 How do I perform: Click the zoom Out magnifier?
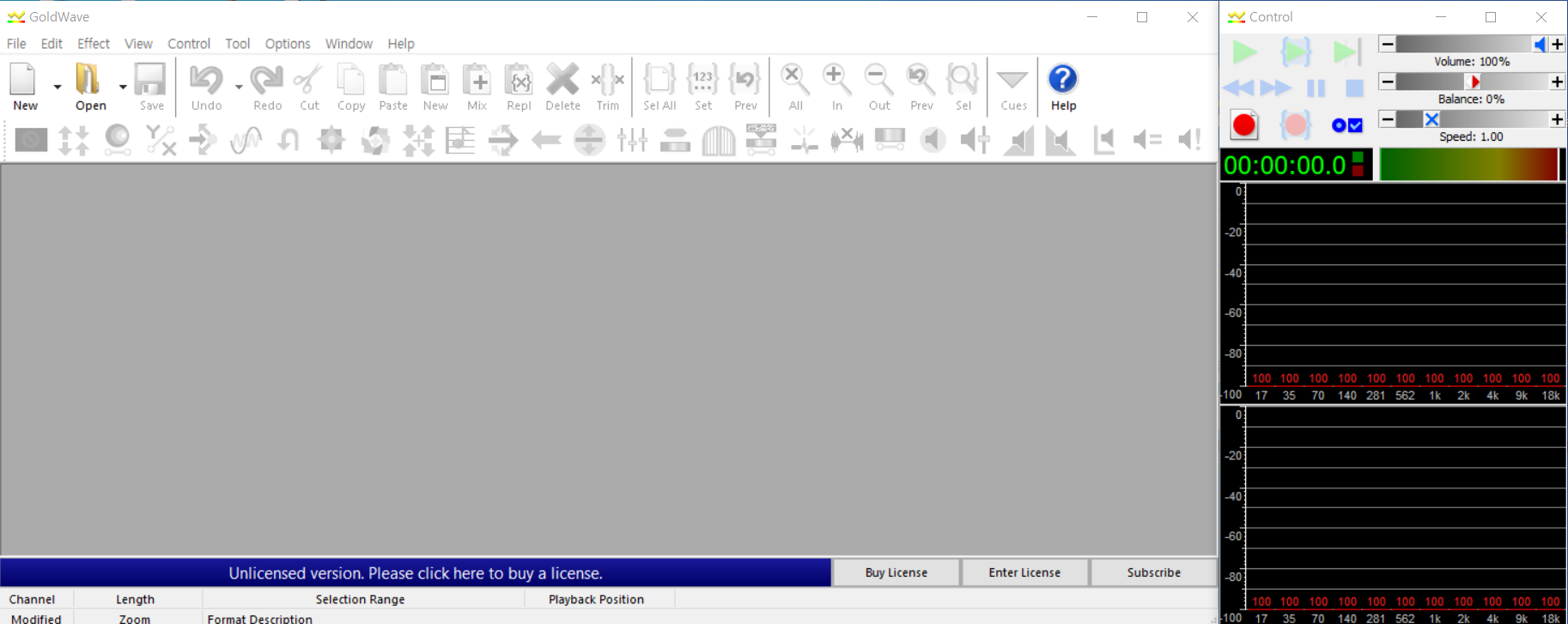pos(878,86)
